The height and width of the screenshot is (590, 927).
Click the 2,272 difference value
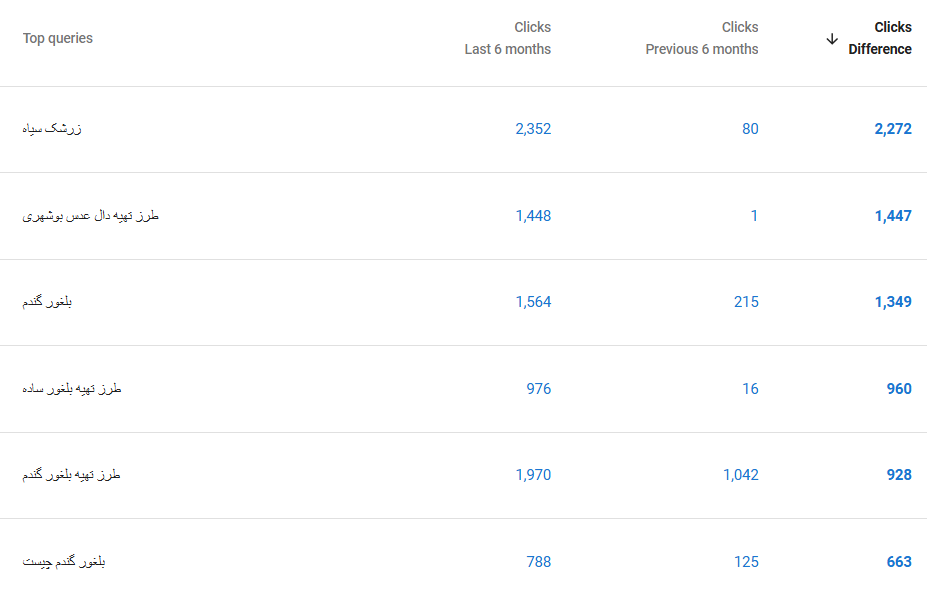(893, 129)
